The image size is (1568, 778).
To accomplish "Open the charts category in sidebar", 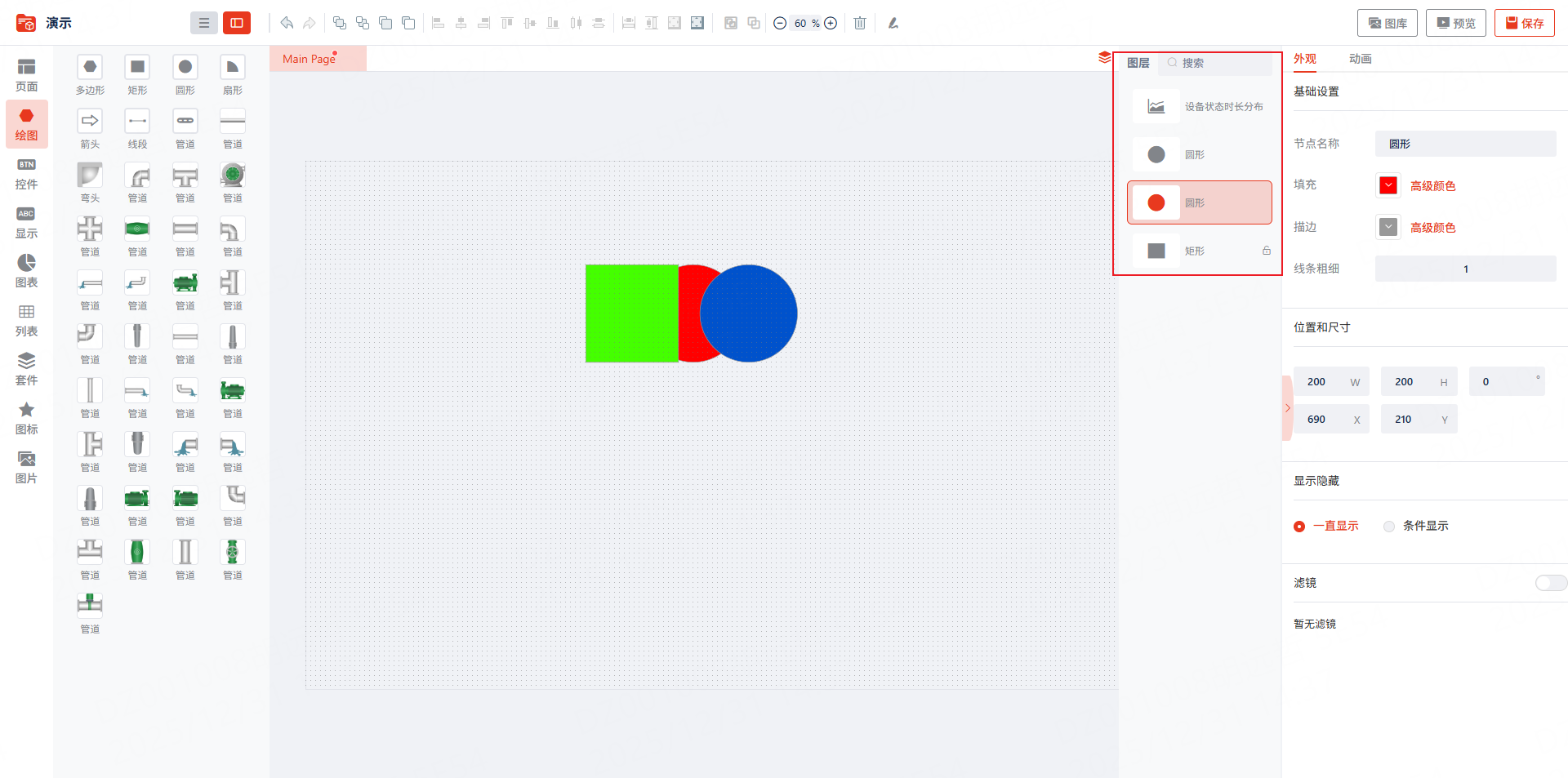I will 26,271.
